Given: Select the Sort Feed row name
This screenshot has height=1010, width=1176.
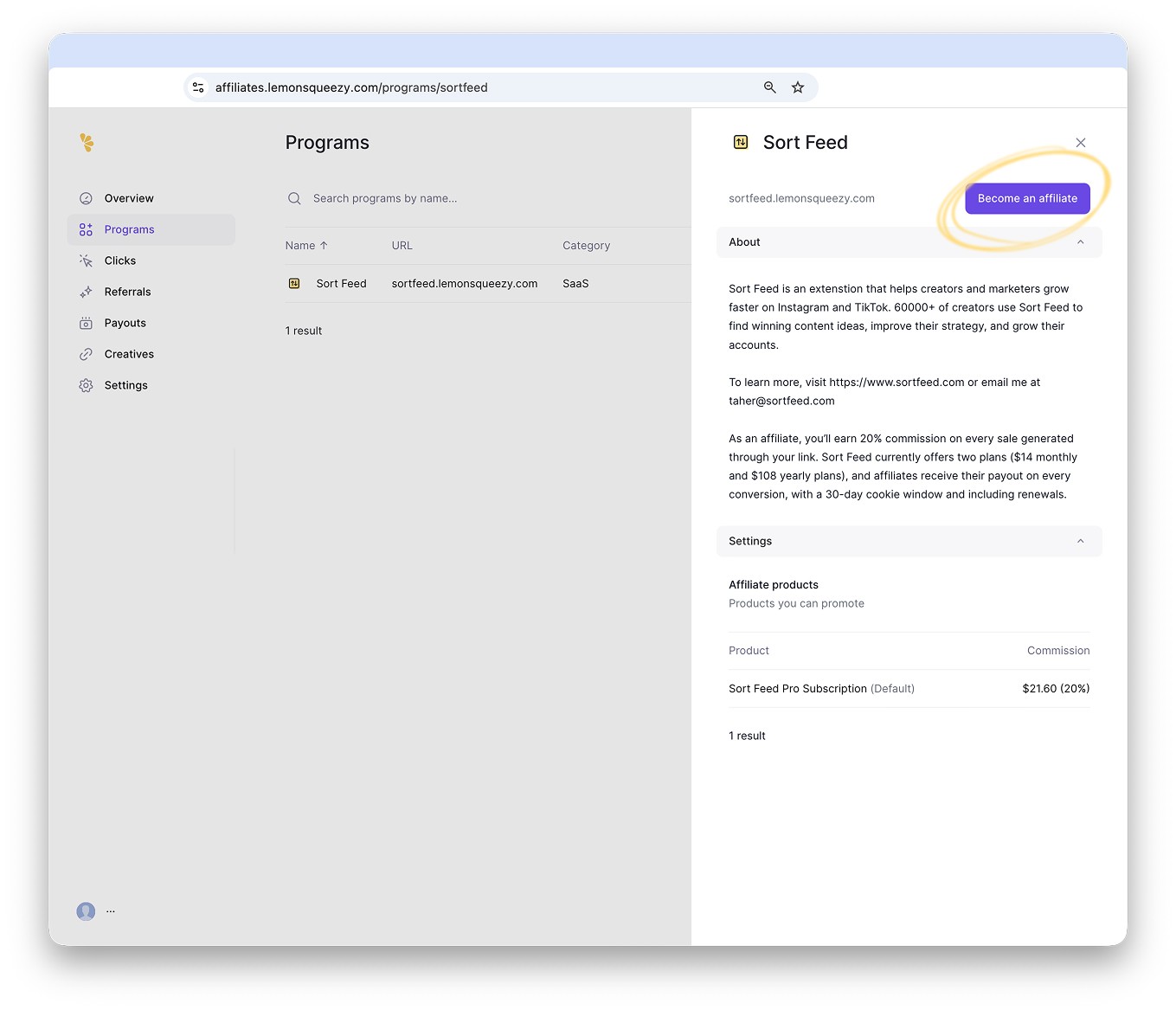Looking at the screenshot, I should 342,283.
